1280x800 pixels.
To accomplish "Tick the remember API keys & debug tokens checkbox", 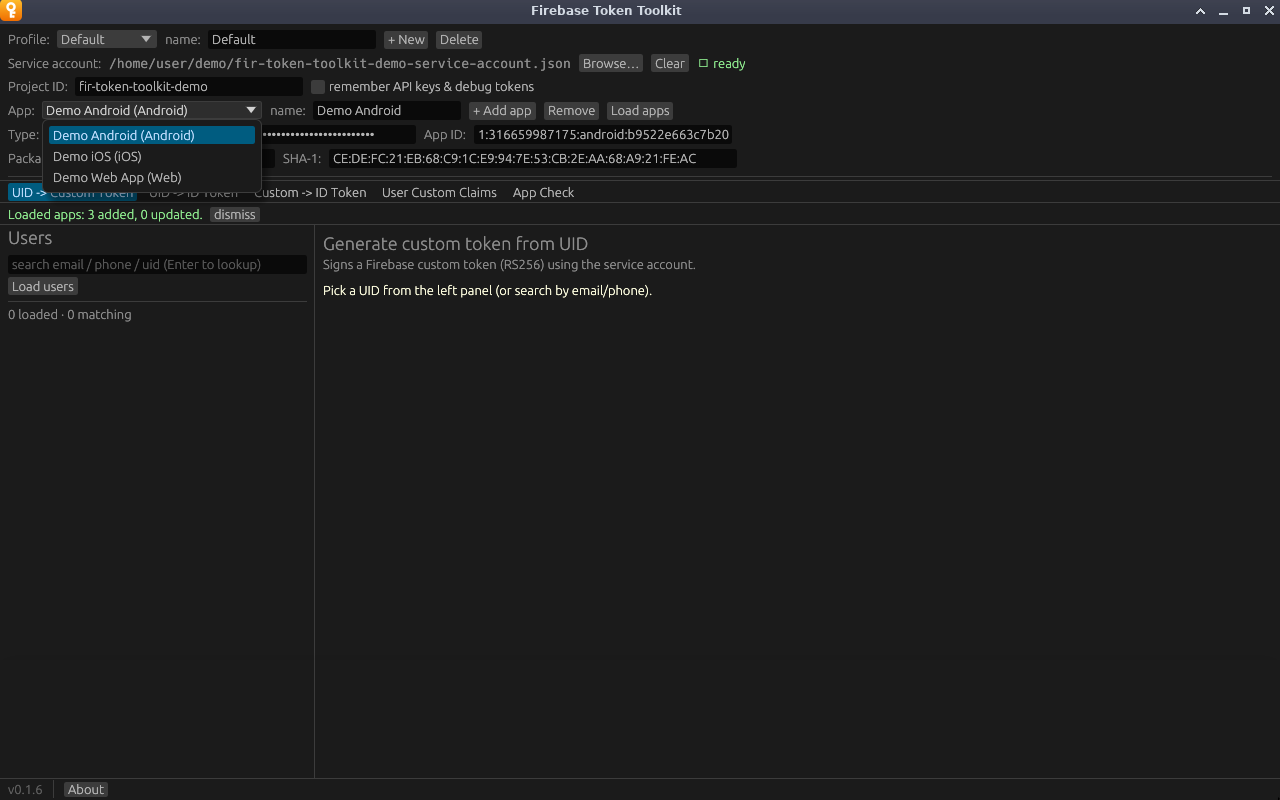I will coord(318,87).
